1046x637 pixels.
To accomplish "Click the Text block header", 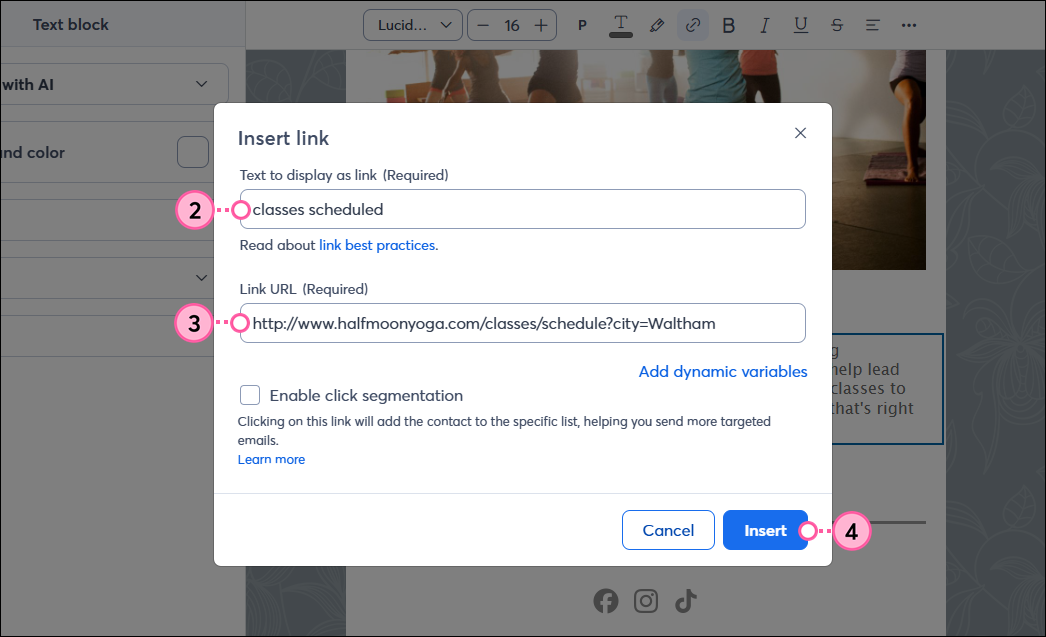I will pyautogui.click(x=70, y=24).
